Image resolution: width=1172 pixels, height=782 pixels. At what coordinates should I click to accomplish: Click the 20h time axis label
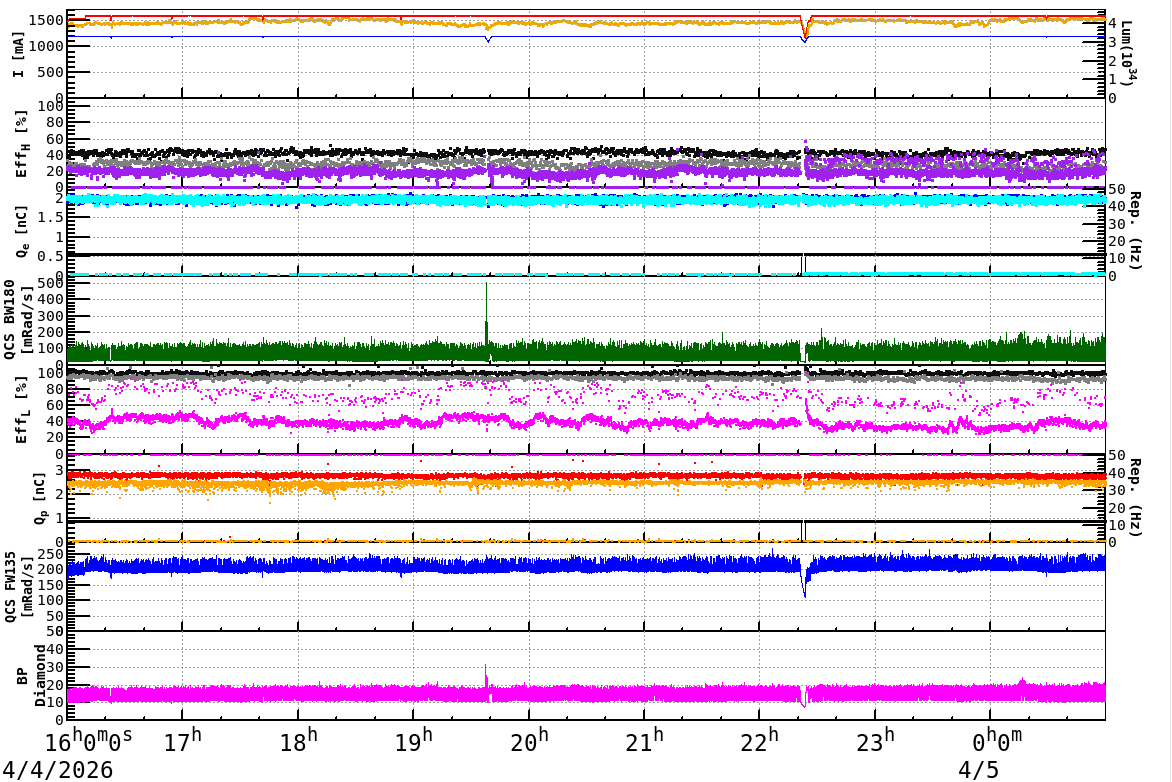click(528, 742)
